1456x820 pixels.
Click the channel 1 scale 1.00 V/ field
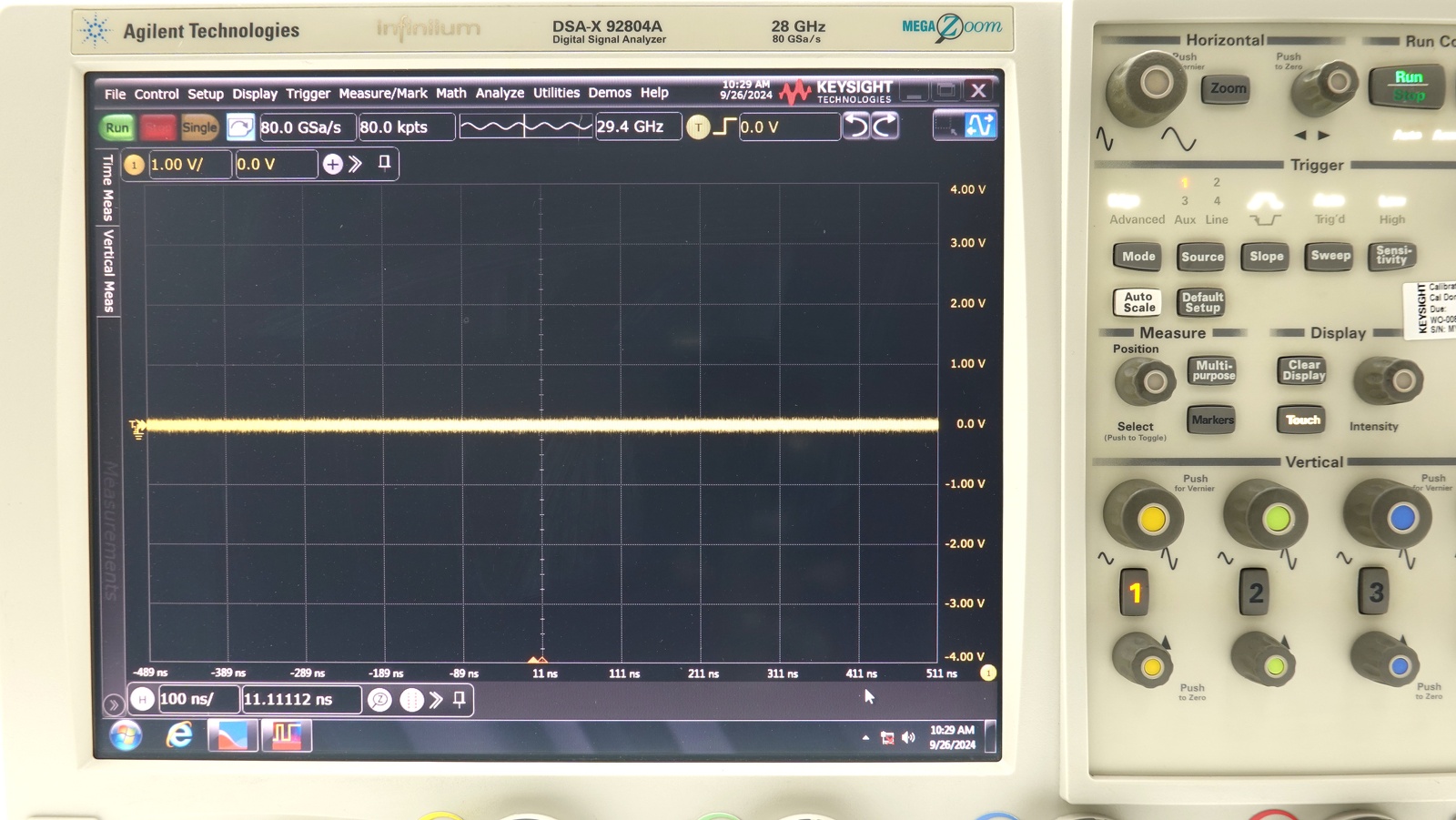189,165
